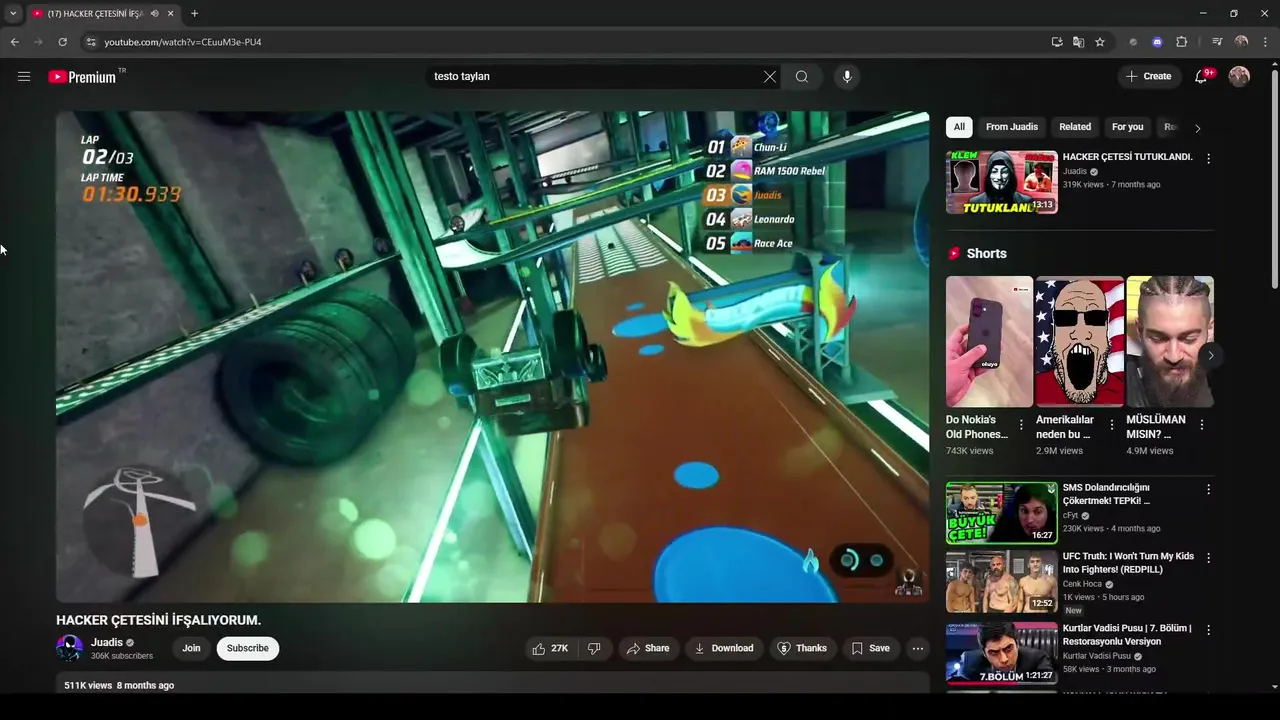Dislike the video with thumbs-down icon
Screen dimensions: 1280x720
tap(594, 648)
